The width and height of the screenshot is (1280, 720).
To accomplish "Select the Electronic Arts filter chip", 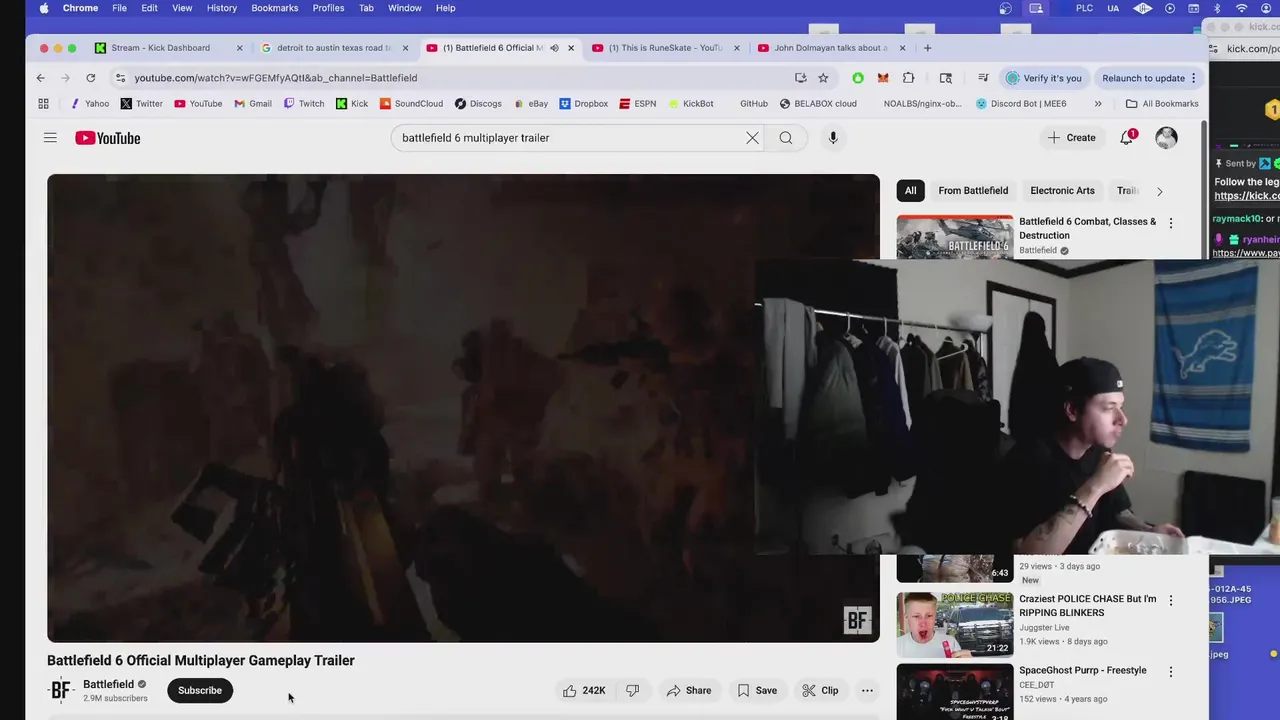I will (x=1062, y=191).
